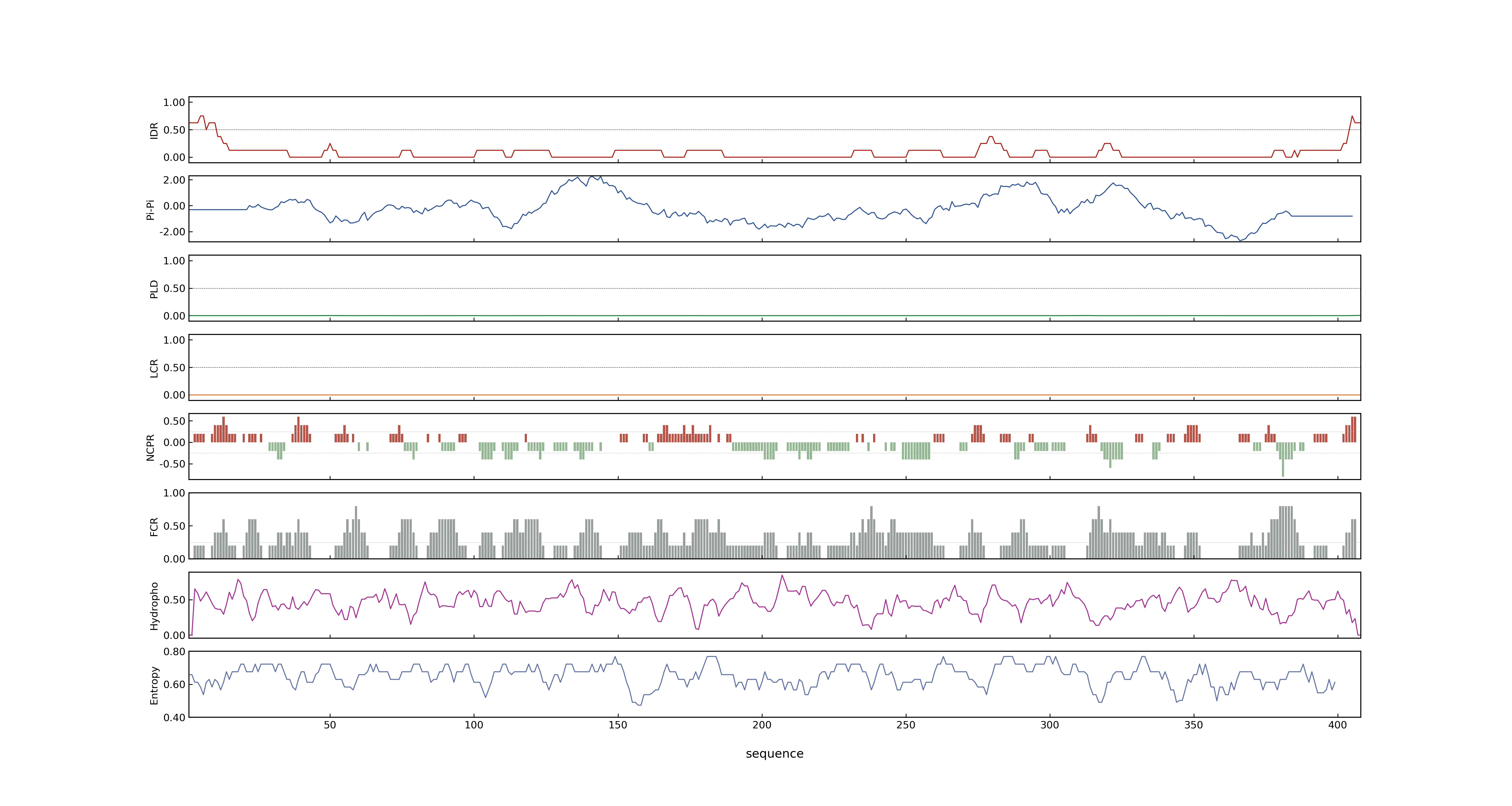The height and width of the screenshot is (806, 1512).
Task: Click the 1.00 tick on LCR axis
Action: click(174, 340)
